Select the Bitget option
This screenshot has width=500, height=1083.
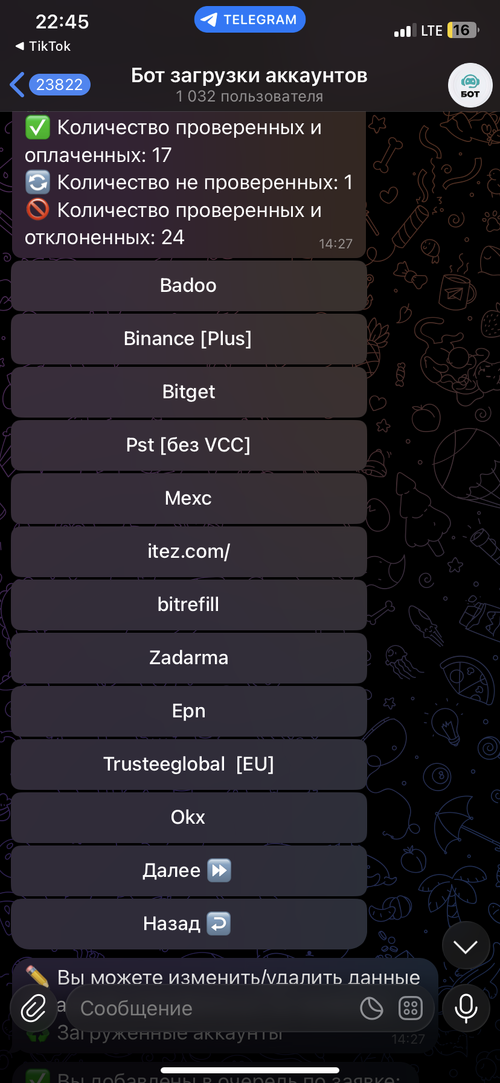tap(189, 392)
